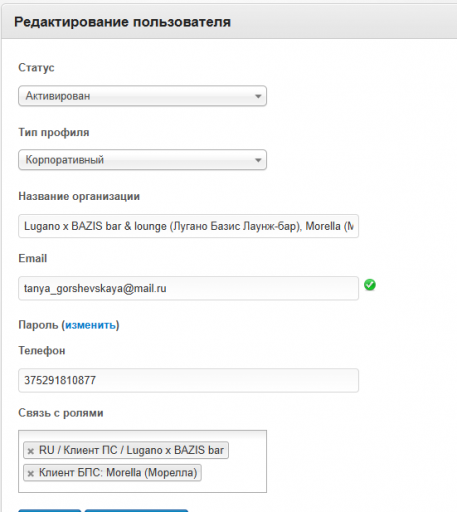Remove the Клиент БПС: Morella role tag
This screenshot has height=512, width=457.
pos(31,473)
